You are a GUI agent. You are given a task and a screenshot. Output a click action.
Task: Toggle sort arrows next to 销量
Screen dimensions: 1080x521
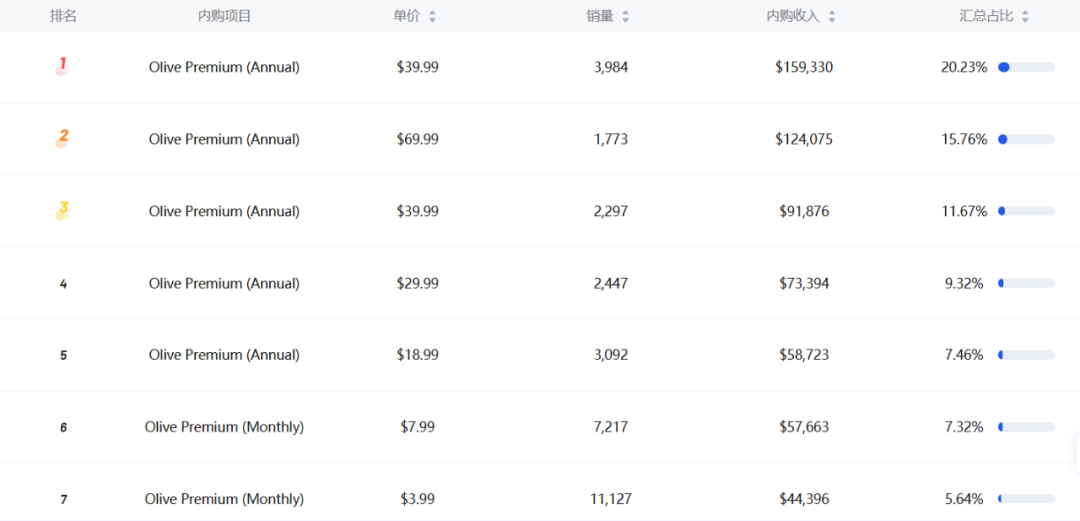point(626,16)
